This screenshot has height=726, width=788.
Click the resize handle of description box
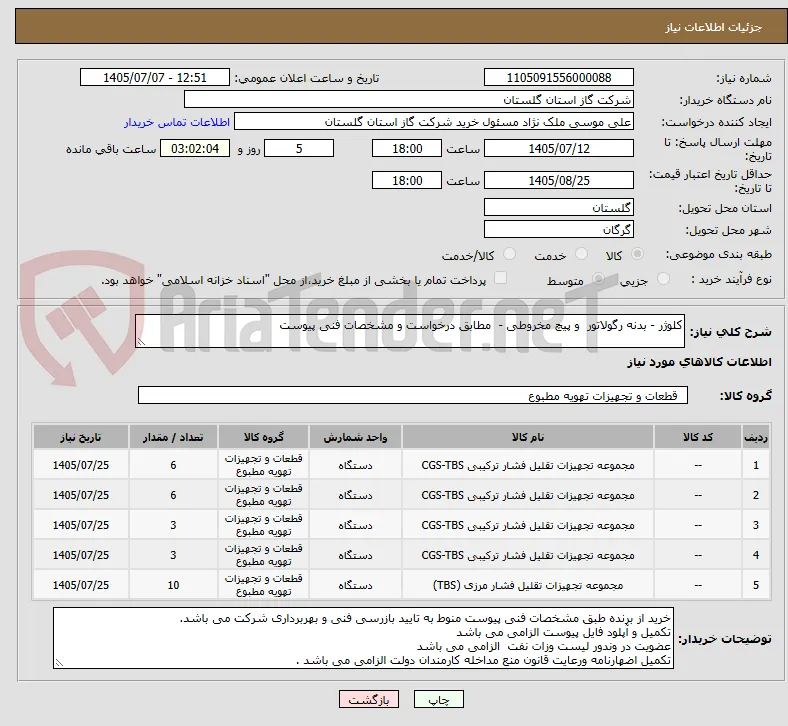click(x=141, y=342)
